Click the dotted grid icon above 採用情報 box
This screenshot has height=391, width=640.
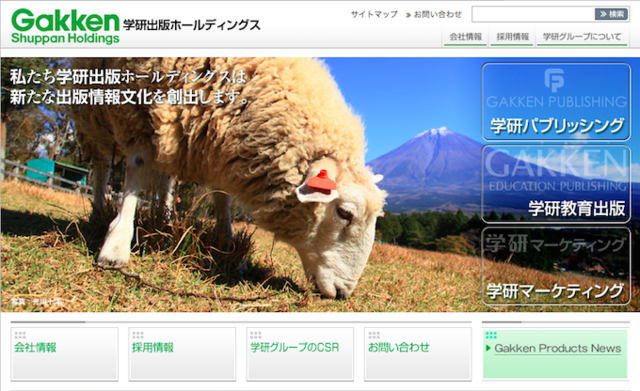(138, 335)
